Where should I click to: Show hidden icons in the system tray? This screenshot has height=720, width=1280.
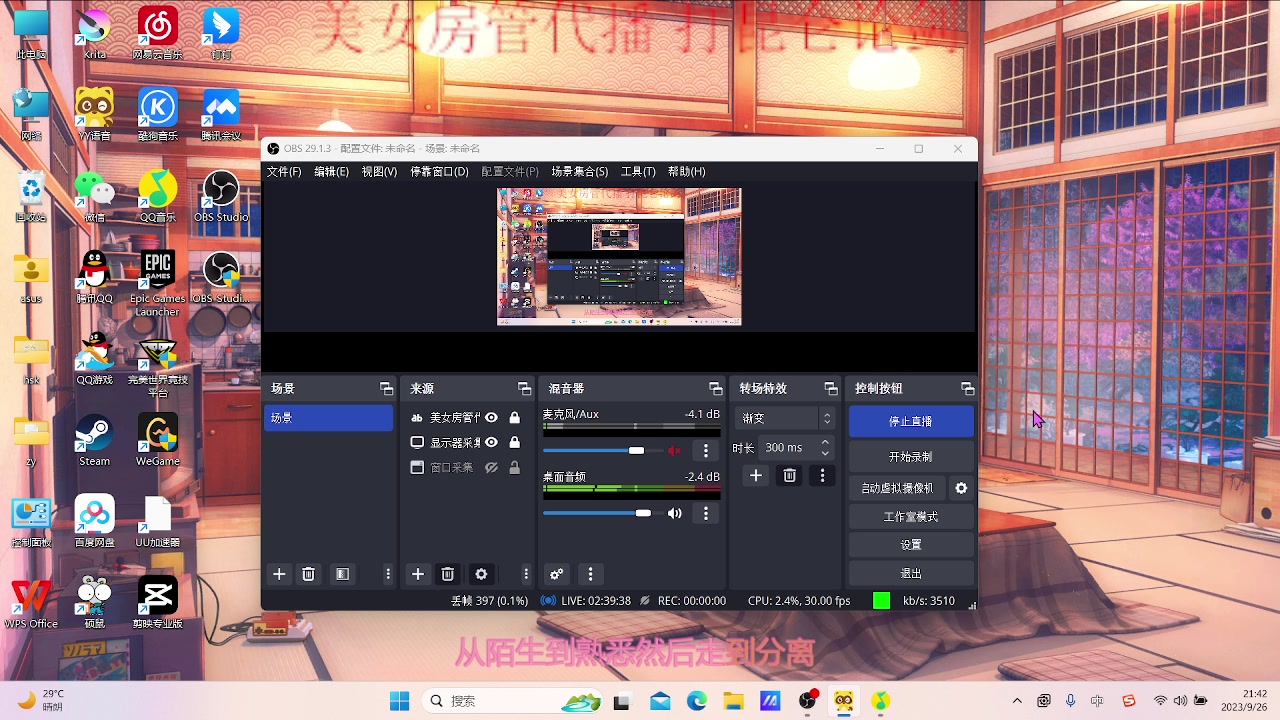click(x=1017, y=701)
